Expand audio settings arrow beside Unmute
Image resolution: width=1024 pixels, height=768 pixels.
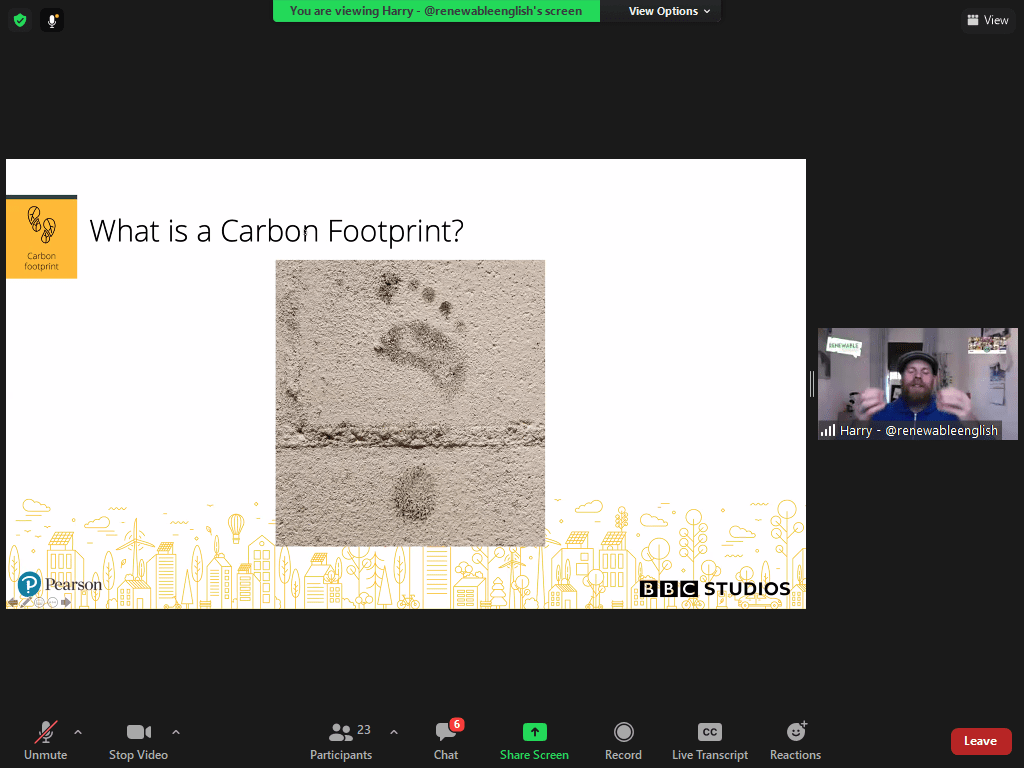click(78, 732)
